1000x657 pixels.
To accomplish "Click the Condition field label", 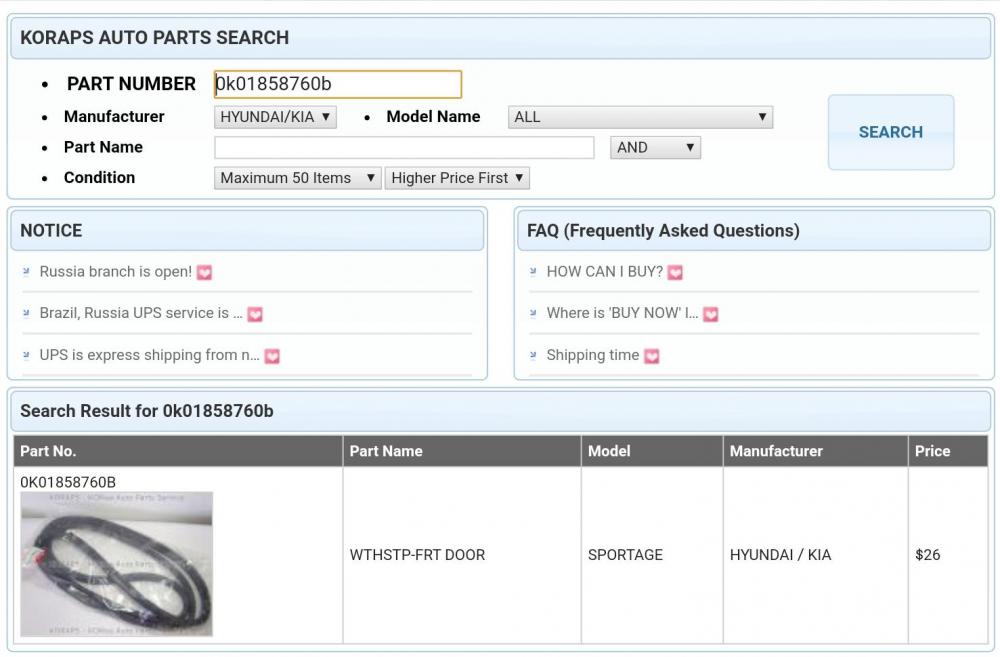I will pyautogui.click(x=99, y=177).
